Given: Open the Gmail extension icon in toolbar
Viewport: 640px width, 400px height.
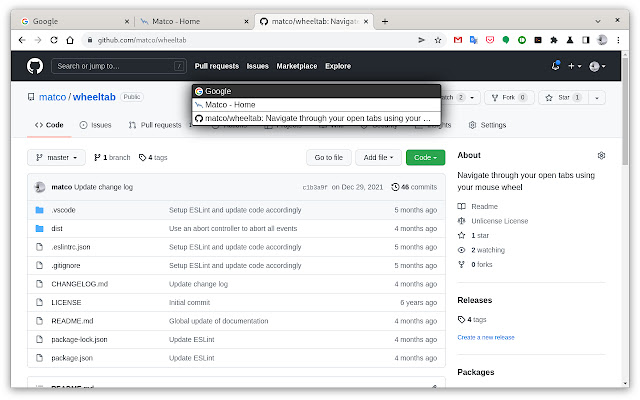Looking at the screenshot, I should (x=457, y=40).
